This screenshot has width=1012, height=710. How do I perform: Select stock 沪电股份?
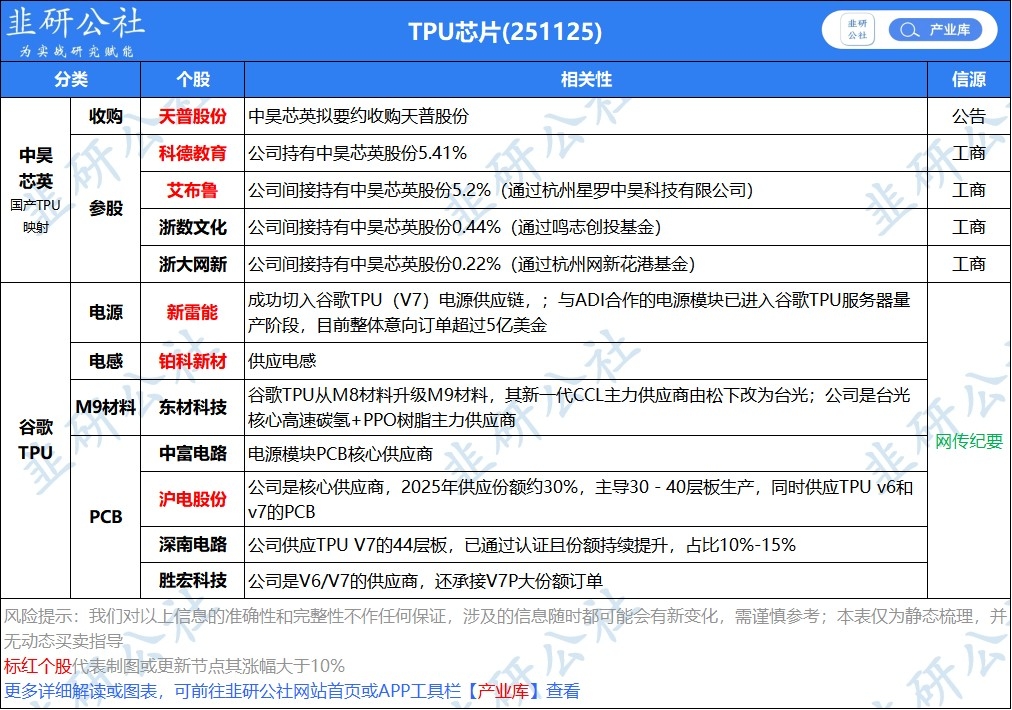click(192, 499)
